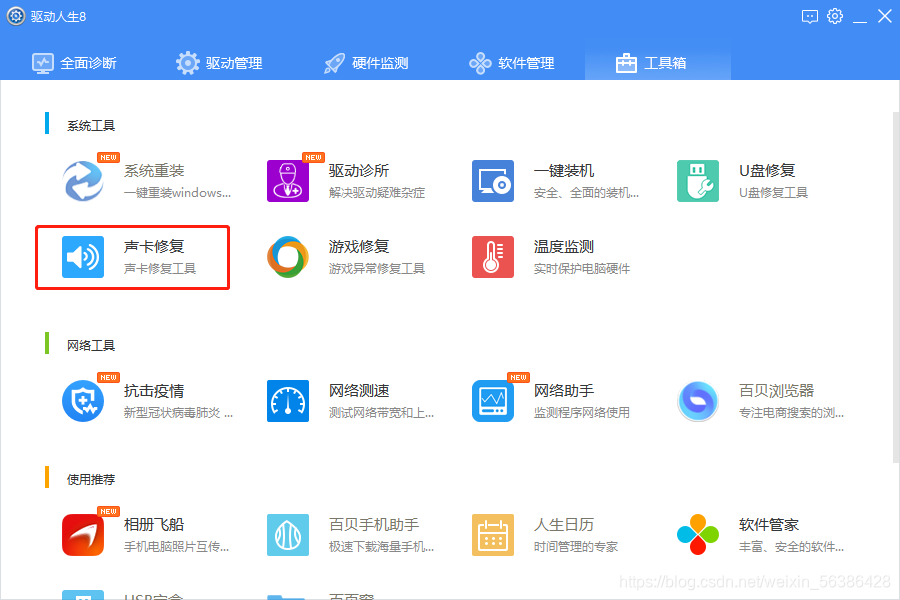The height and width of the screenshot is (600, 900).
Task: Click the 游戏修复 title text
Action: (x=359, y=246)
